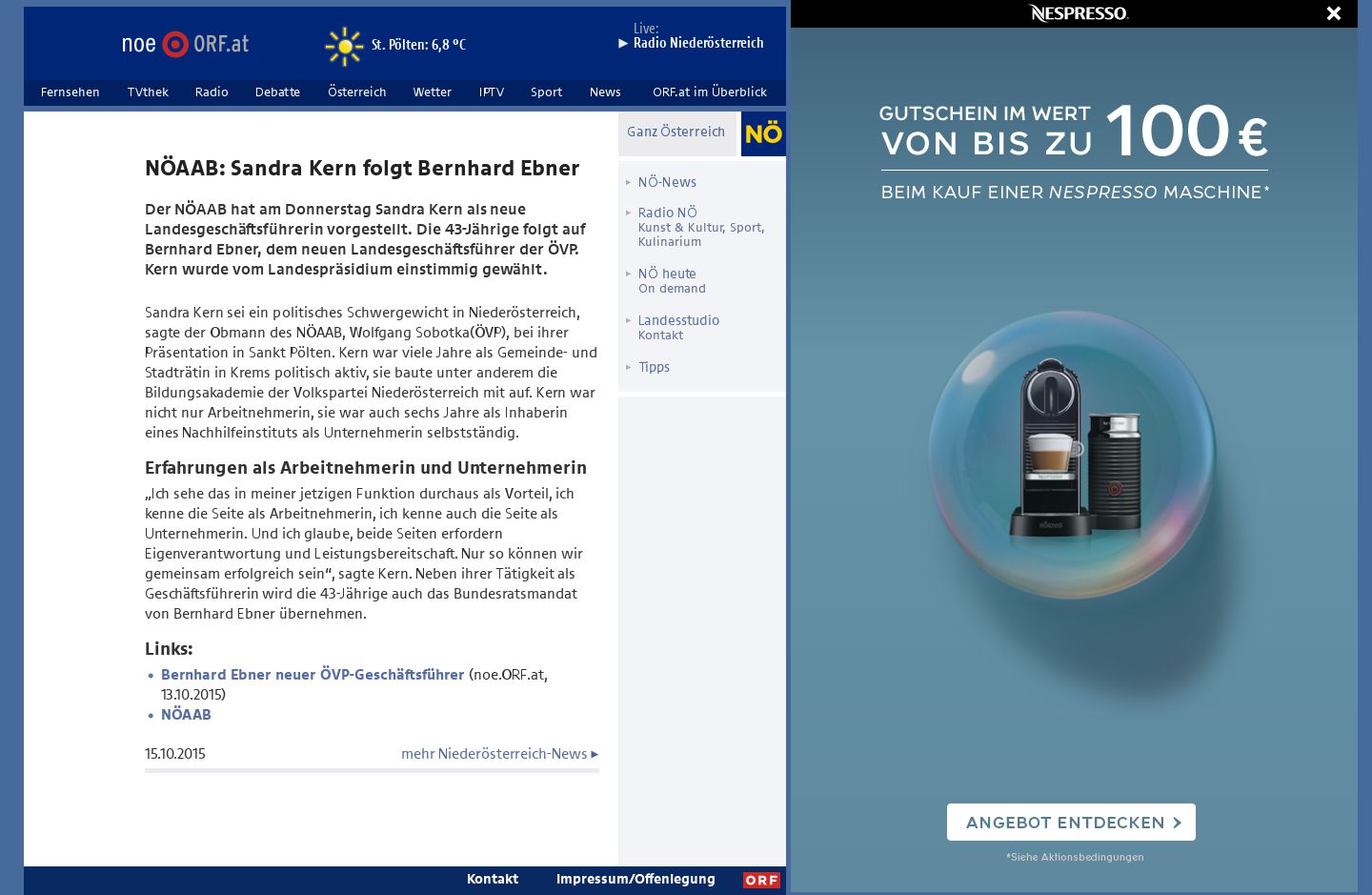1372x895 pixels.
Task: Click the Nespresso brand logo
Action: point(1079,13)
